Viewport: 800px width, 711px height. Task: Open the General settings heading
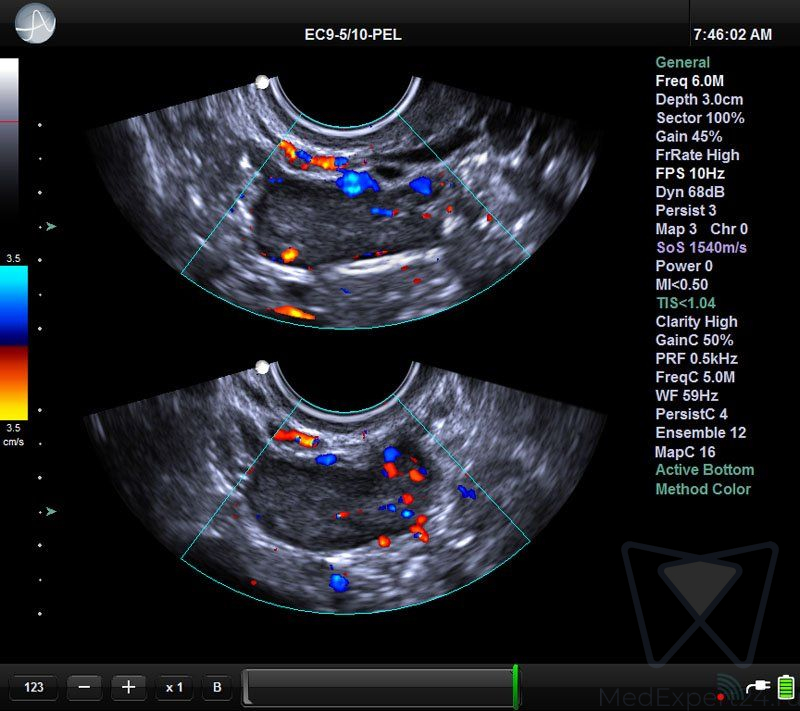pyautogui.click(x=682, y=62)
